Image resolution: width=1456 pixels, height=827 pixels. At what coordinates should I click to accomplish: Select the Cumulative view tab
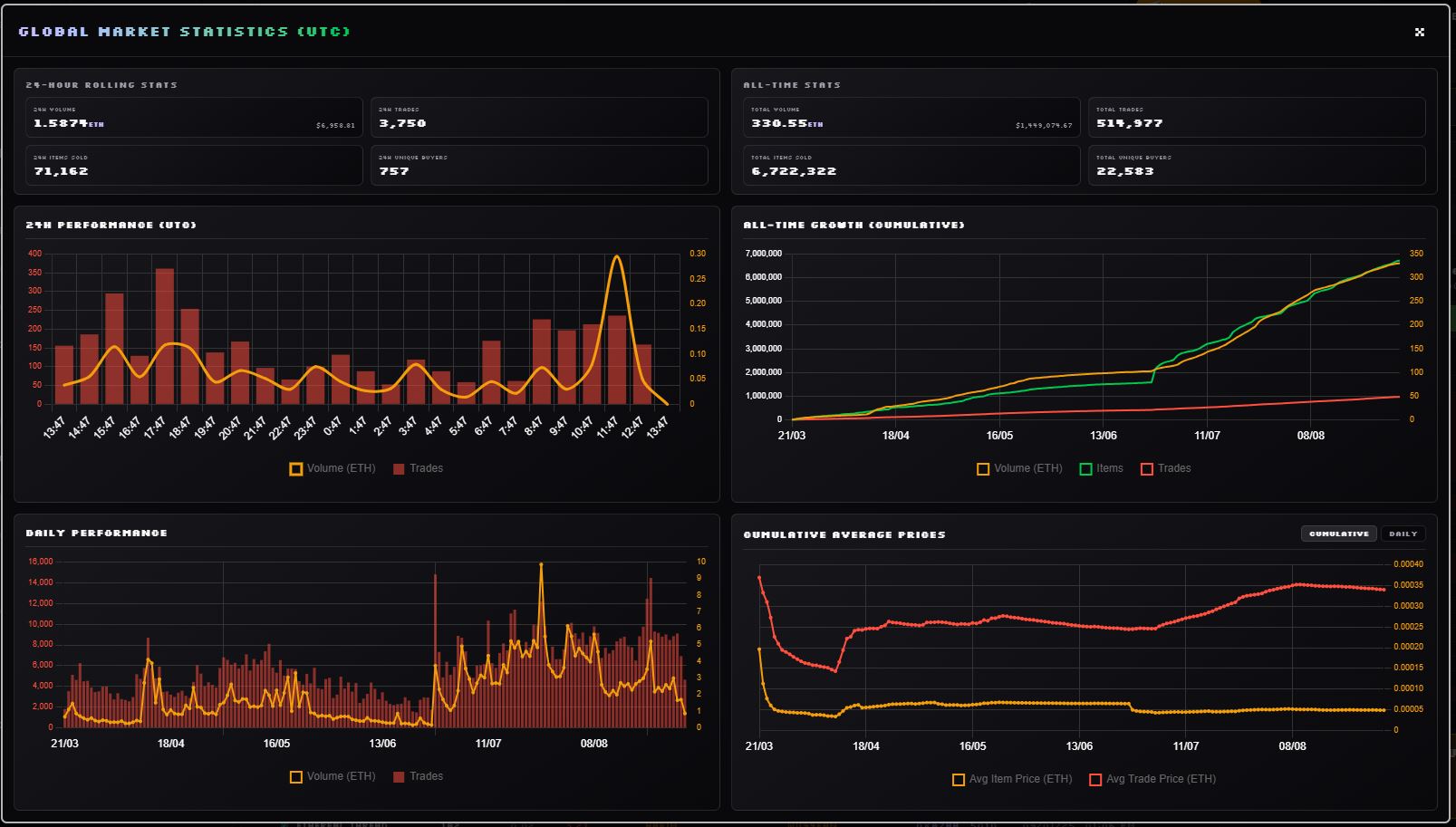[x=1338, y=534]
